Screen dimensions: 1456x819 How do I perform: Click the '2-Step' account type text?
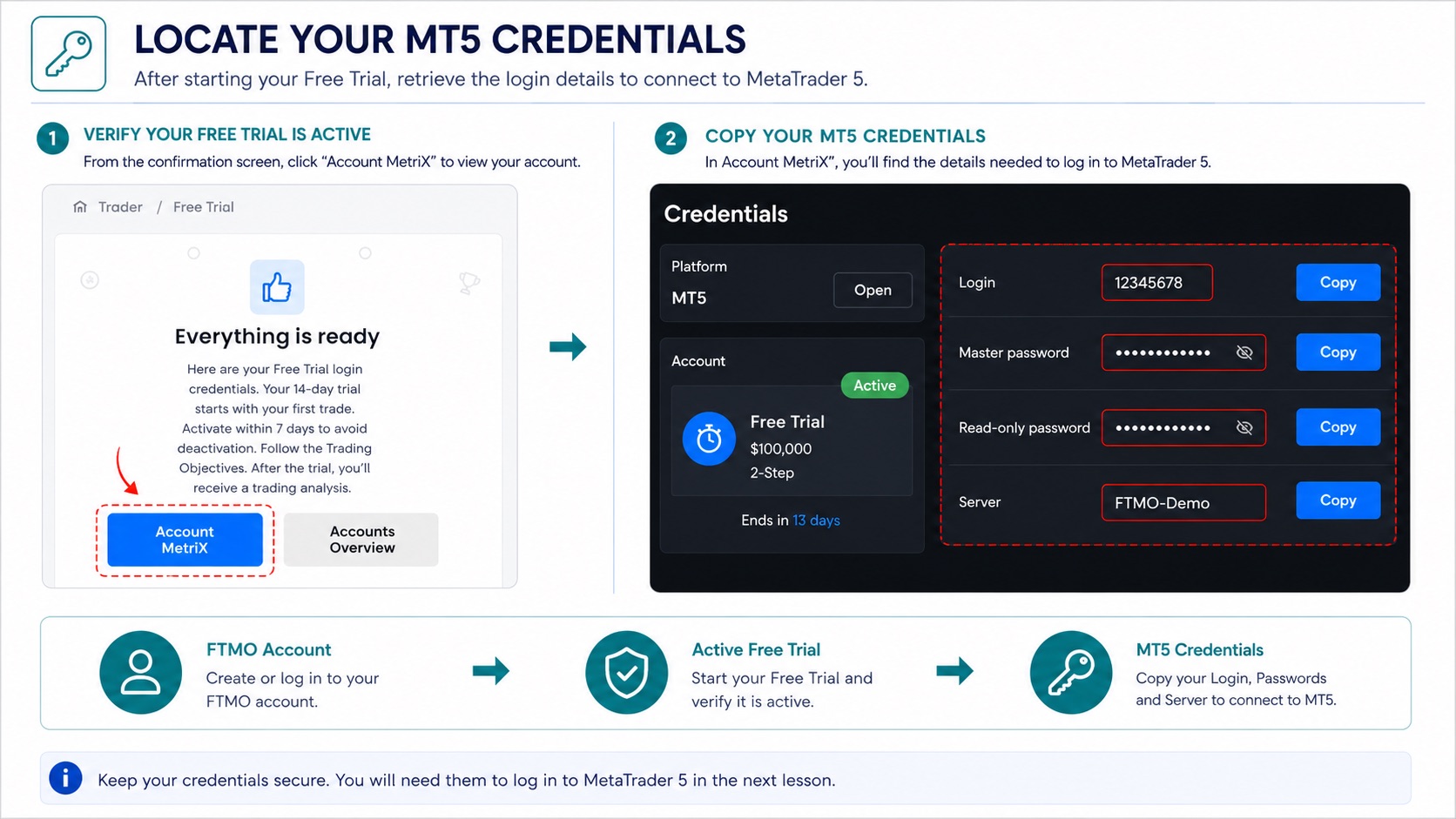click(x=772, y=473)
